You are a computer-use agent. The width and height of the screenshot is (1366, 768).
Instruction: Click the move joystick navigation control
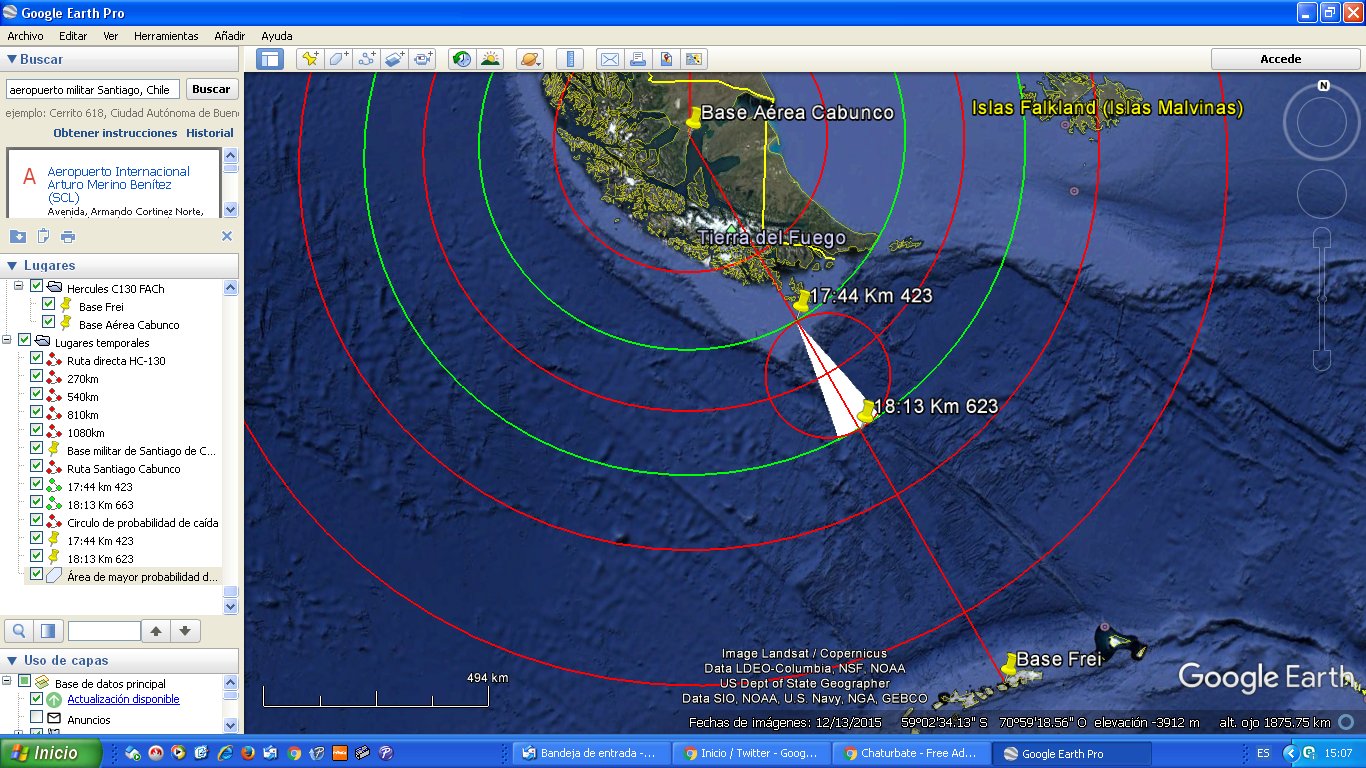click(1322, 194)
